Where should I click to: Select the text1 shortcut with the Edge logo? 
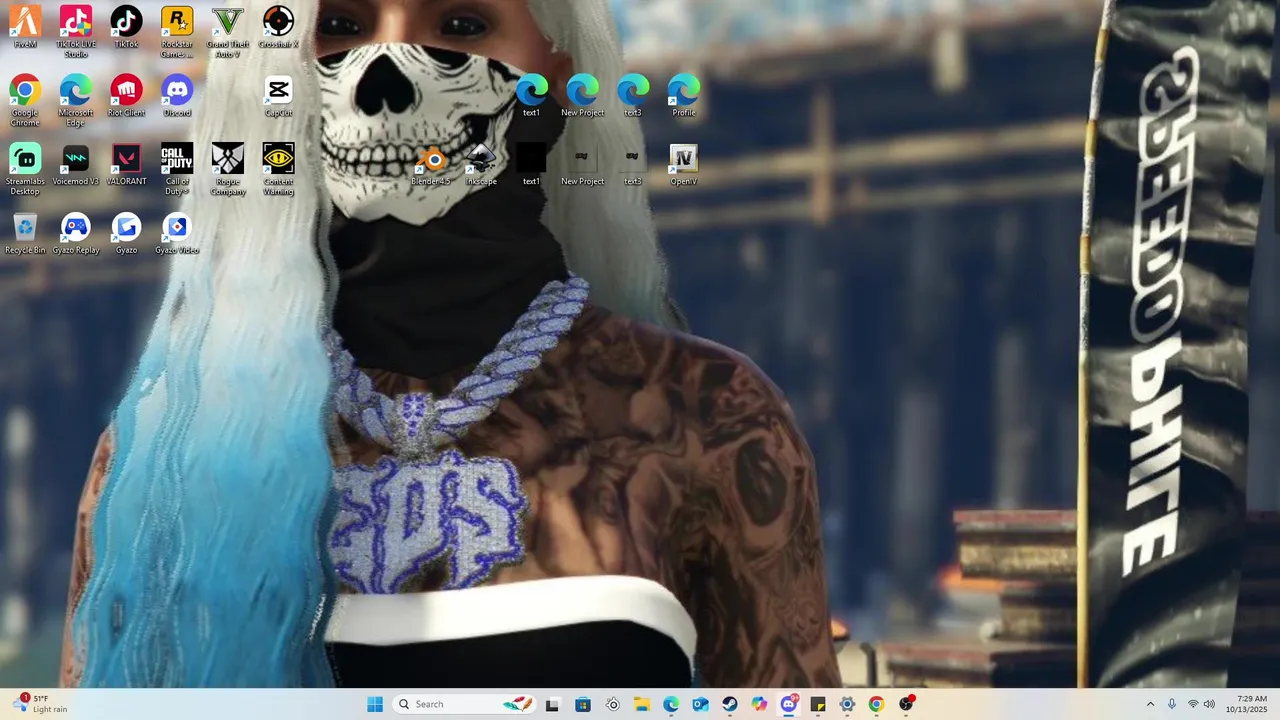click(531, 96)
